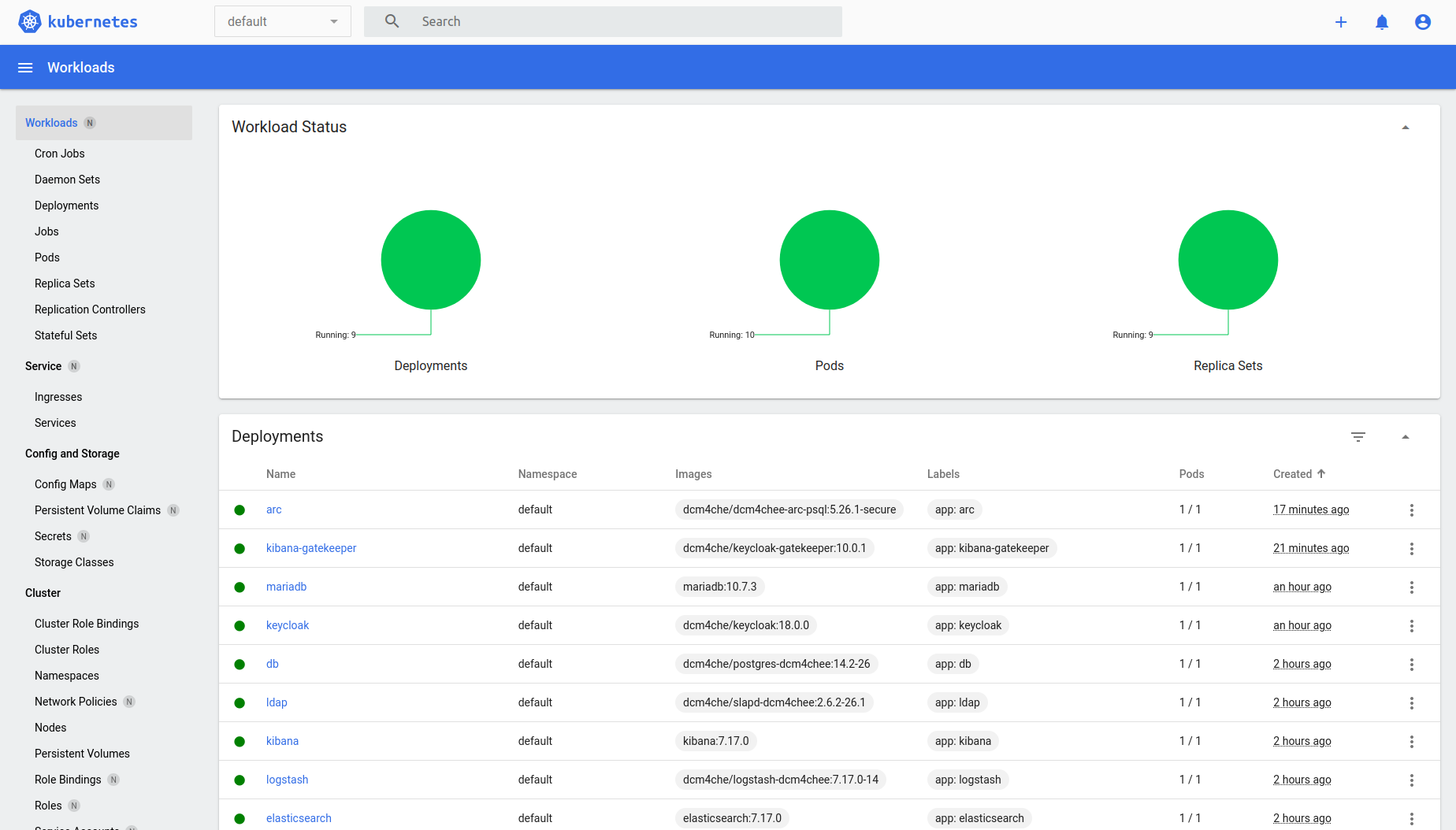Click the Replica Sets status pie chart

(x=1228, y=260)
